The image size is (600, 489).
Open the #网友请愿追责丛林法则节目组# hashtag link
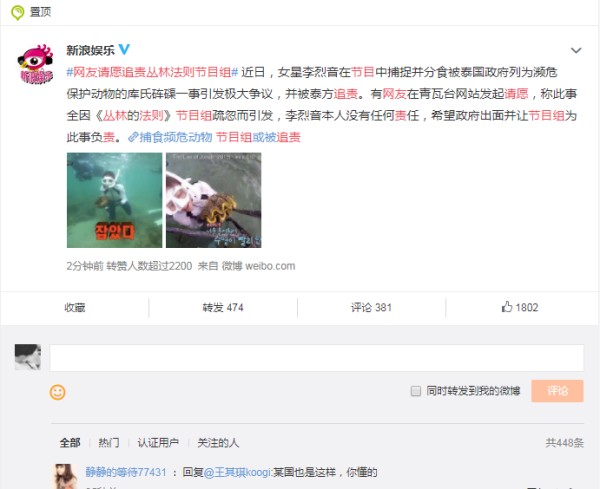pyautogui.click(x=152, y=72)
